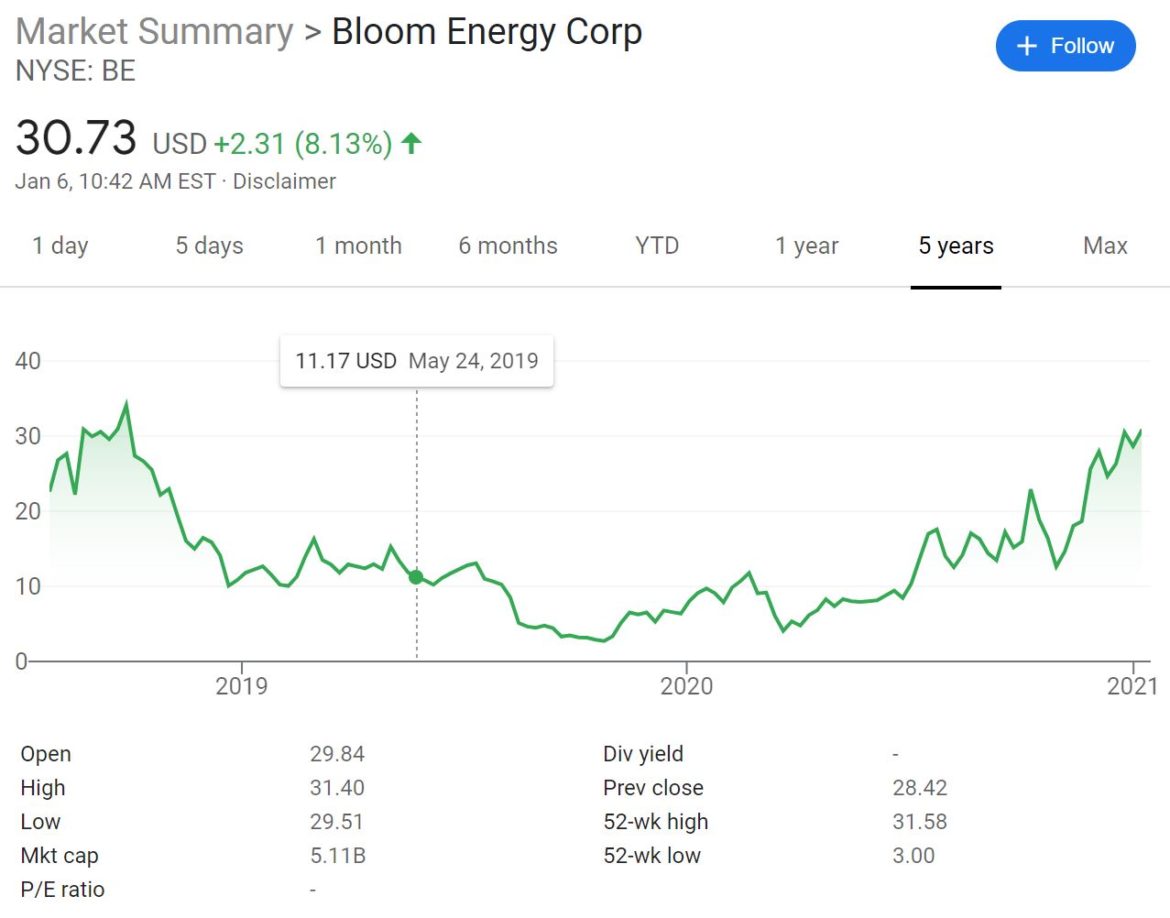View the Max historical chart
Viewport: 1170px width, 918px height.
1104,246
